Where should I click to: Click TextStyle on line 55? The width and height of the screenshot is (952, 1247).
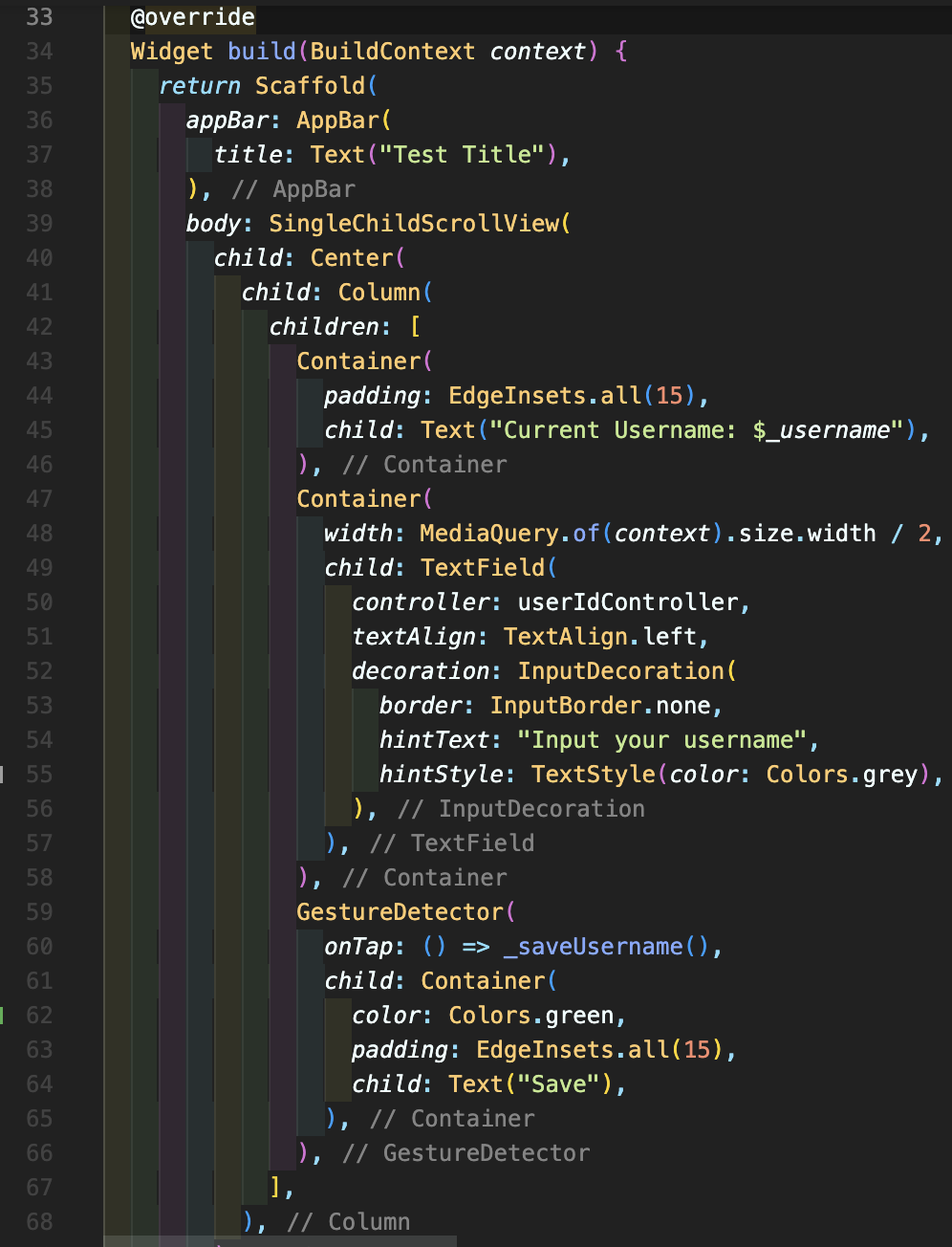point(594,775)
